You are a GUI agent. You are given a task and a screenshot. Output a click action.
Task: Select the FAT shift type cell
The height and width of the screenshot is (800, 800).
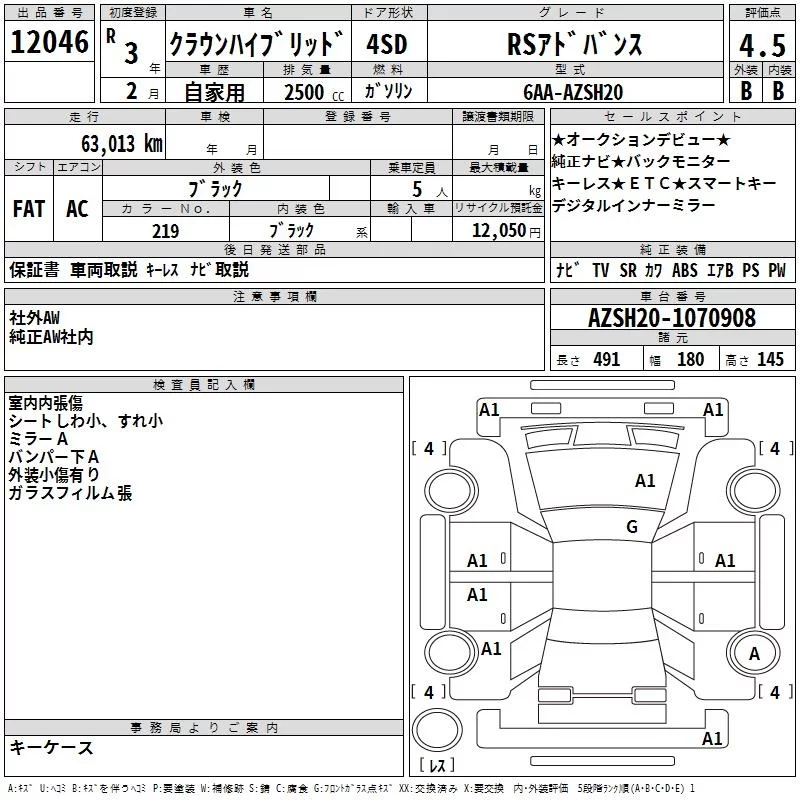click(x=28, y=209)
